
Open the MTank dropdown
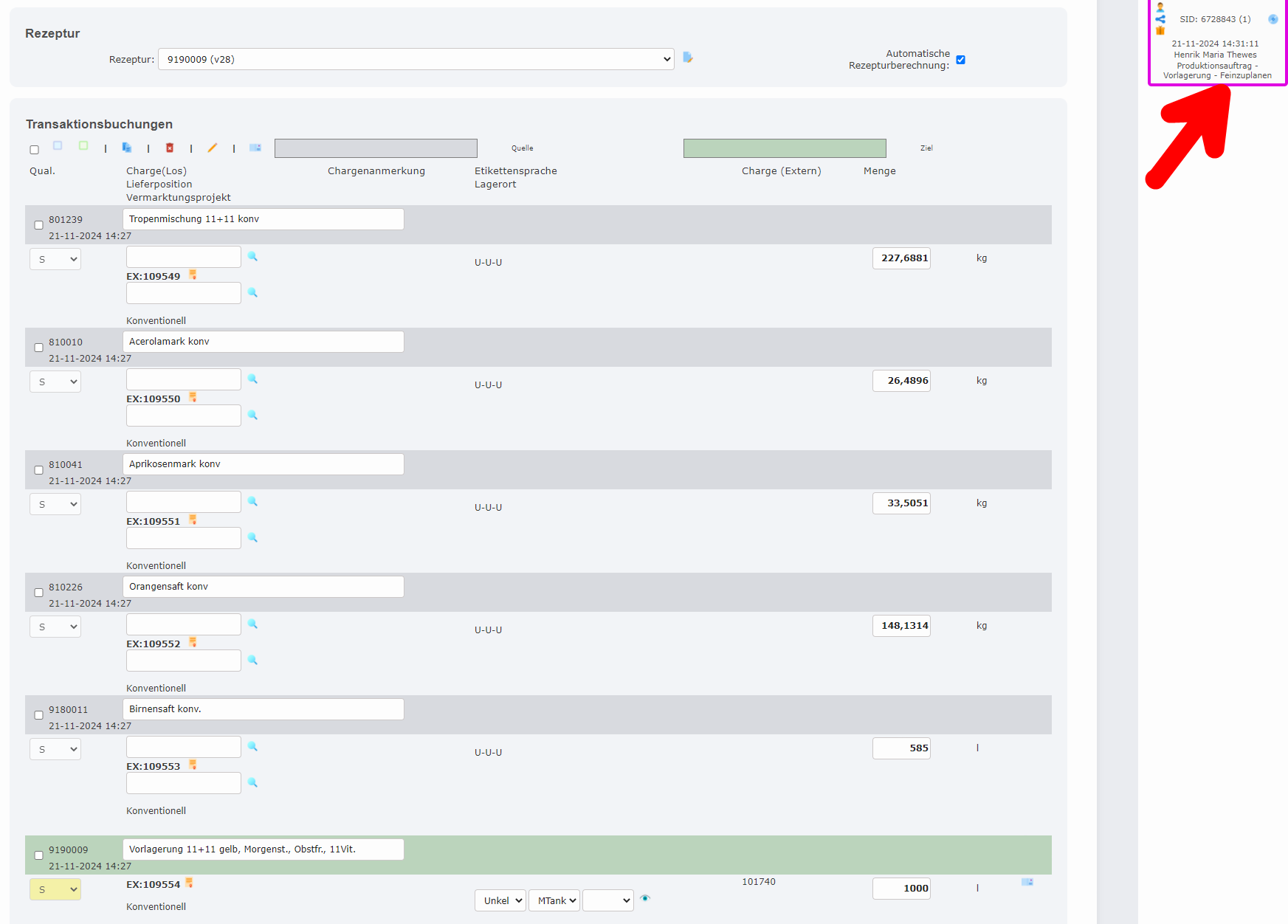click(554, 900)
